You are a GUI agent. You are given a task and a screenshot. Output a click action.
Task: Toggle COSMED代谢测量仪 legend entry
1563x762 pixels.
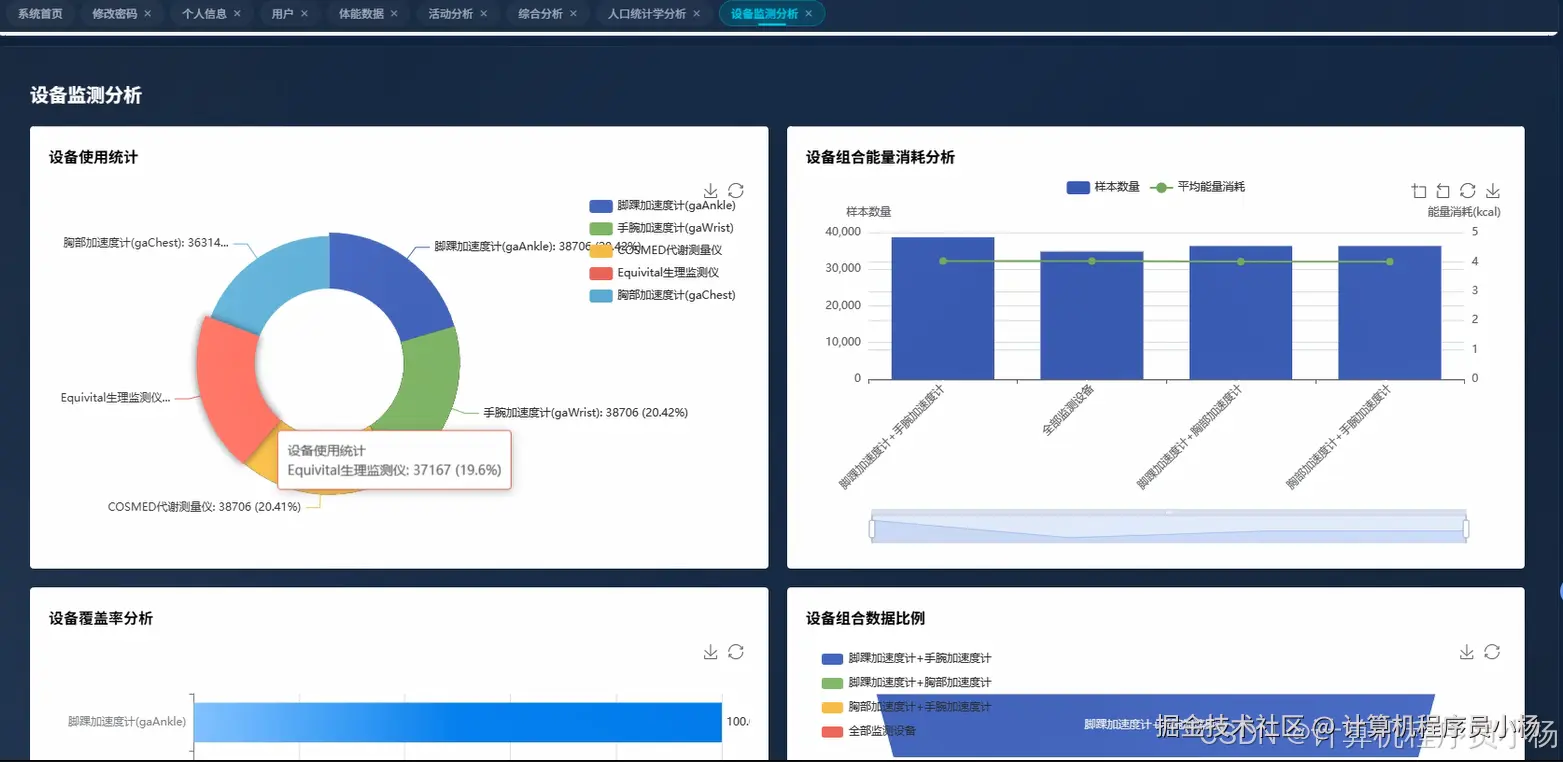pos(655,250)
